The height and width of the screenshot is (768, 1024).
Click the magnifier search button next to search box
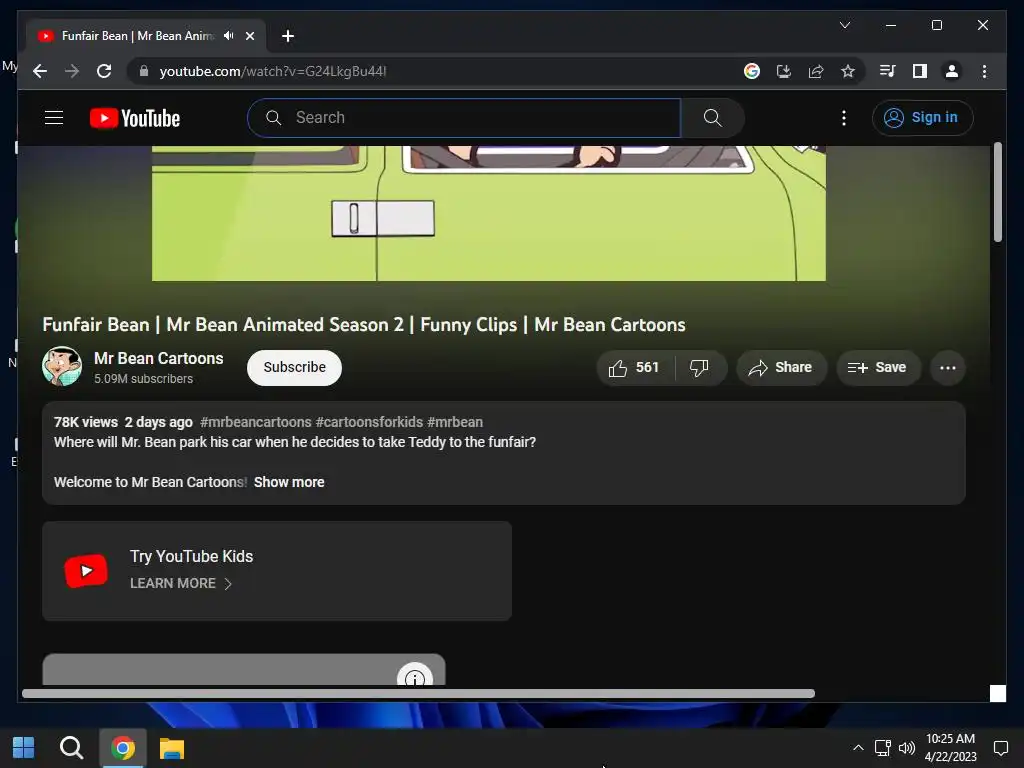tap(712, 118)
